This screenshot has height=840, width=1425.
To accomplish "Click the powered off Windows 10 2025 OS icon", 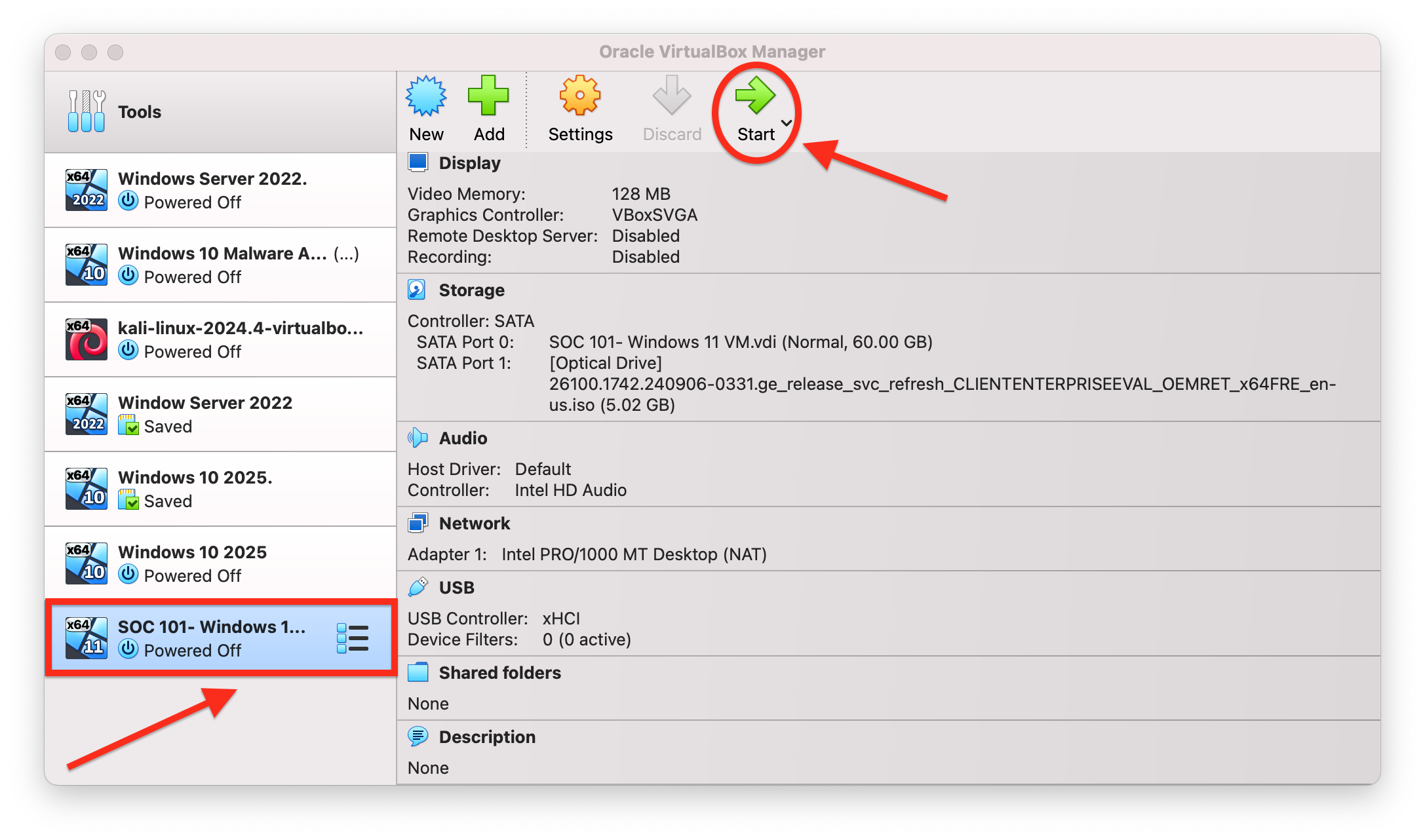I will pyautogui.click(x=87, y=563).
